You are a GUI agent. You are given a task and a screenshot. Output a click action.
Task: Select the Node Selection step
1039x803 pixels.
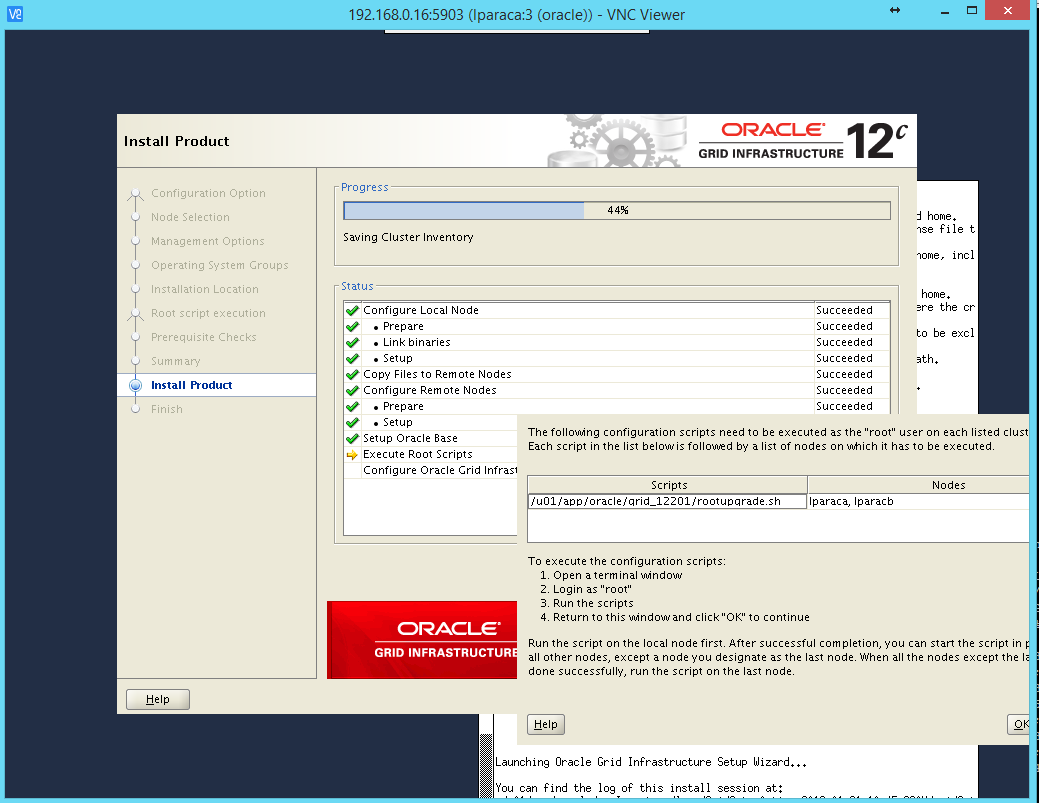(190, 217)
